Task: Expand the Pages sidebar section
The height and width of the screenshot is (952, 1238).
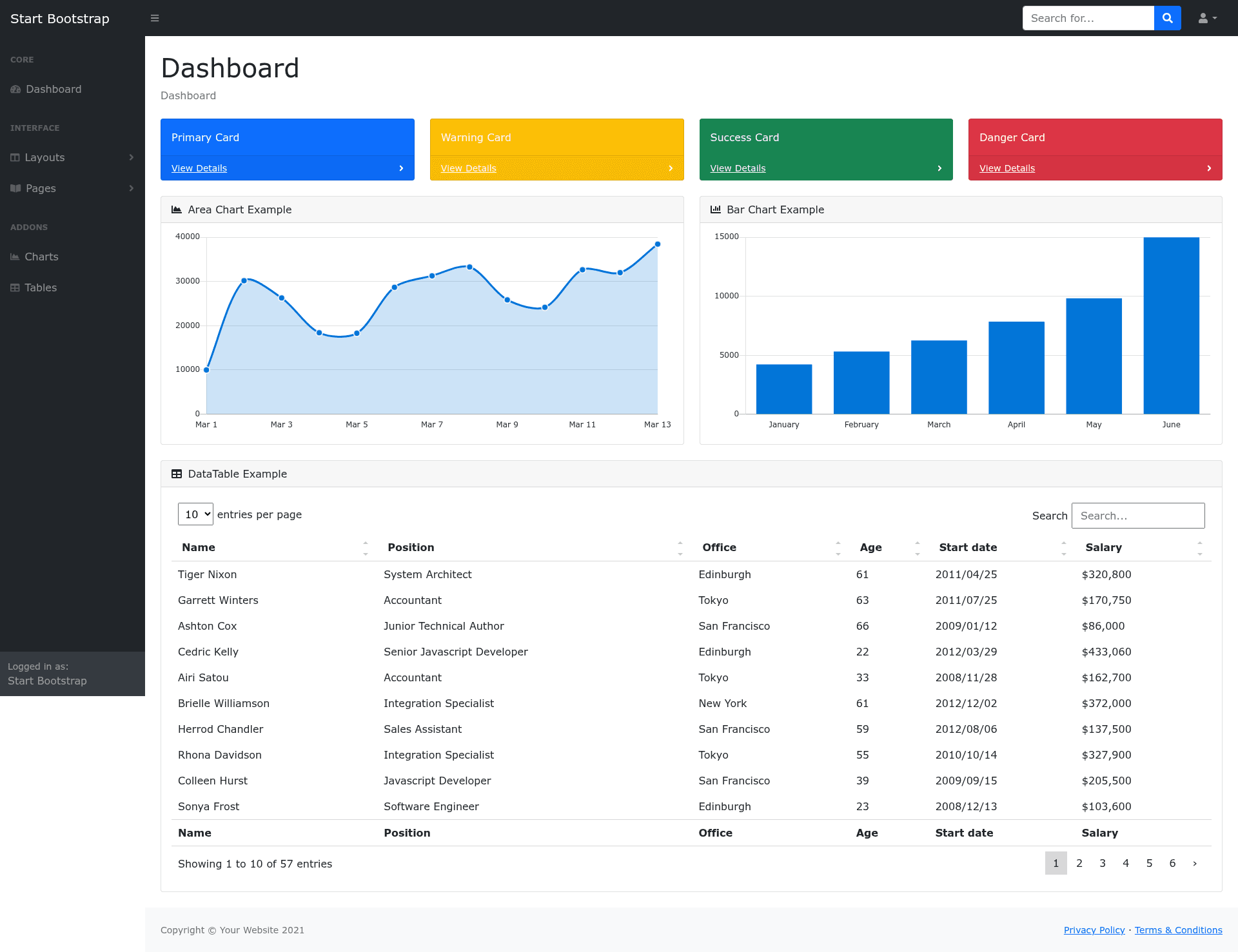Action: [x=72, y=188]
